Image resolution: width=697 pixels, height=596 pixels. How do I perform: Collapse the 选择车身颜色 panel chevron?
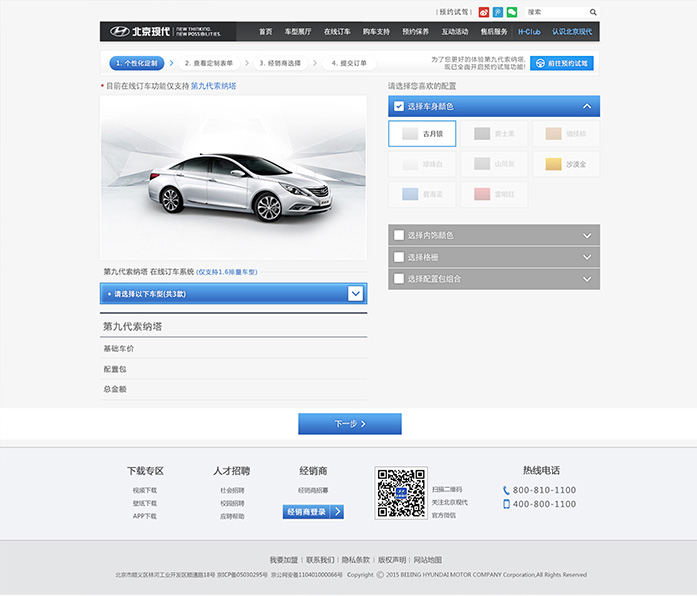pos(587,106)
